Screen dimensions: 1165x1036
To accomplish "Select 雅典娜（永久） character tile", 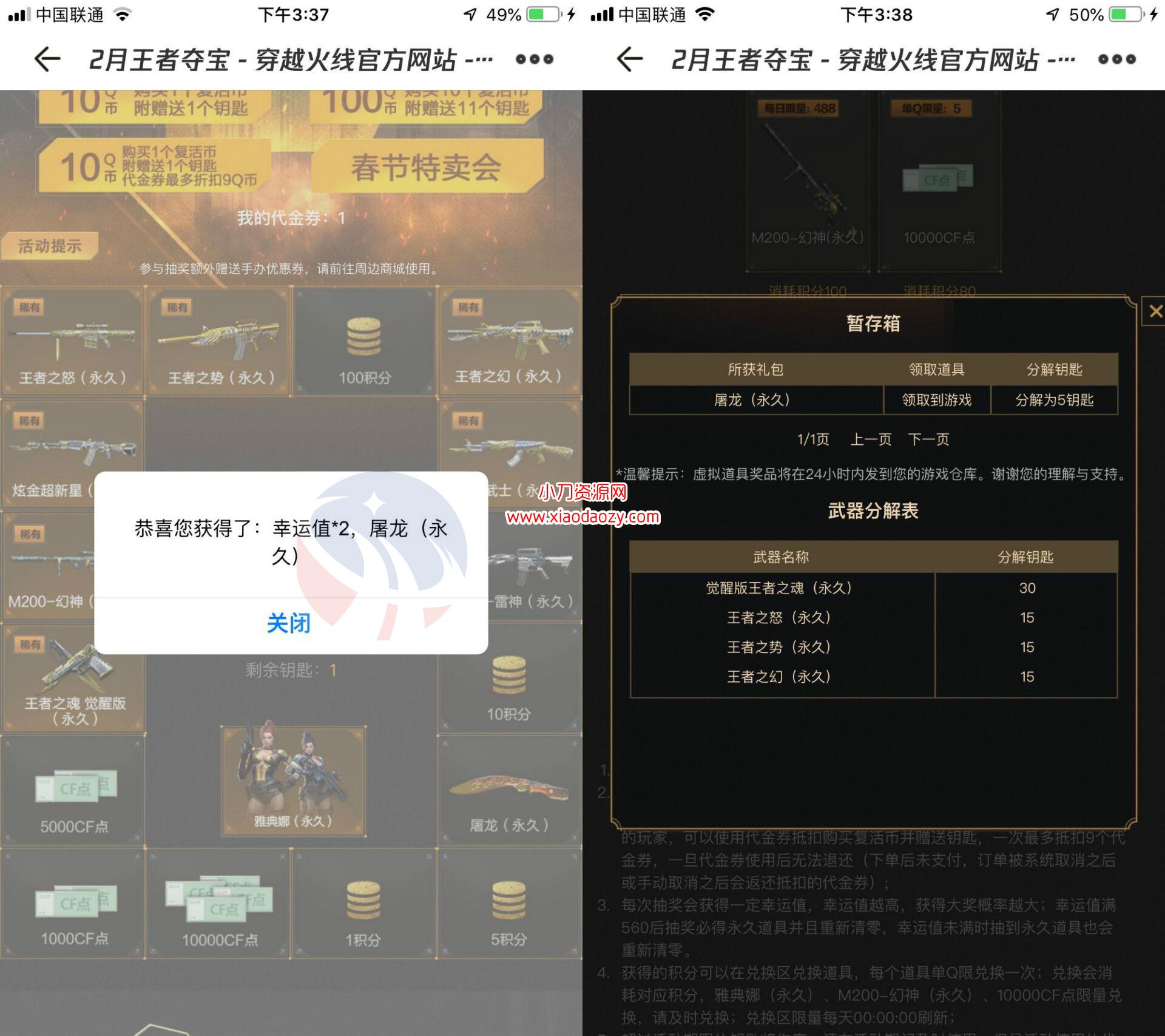I will [x=293, y=780].
